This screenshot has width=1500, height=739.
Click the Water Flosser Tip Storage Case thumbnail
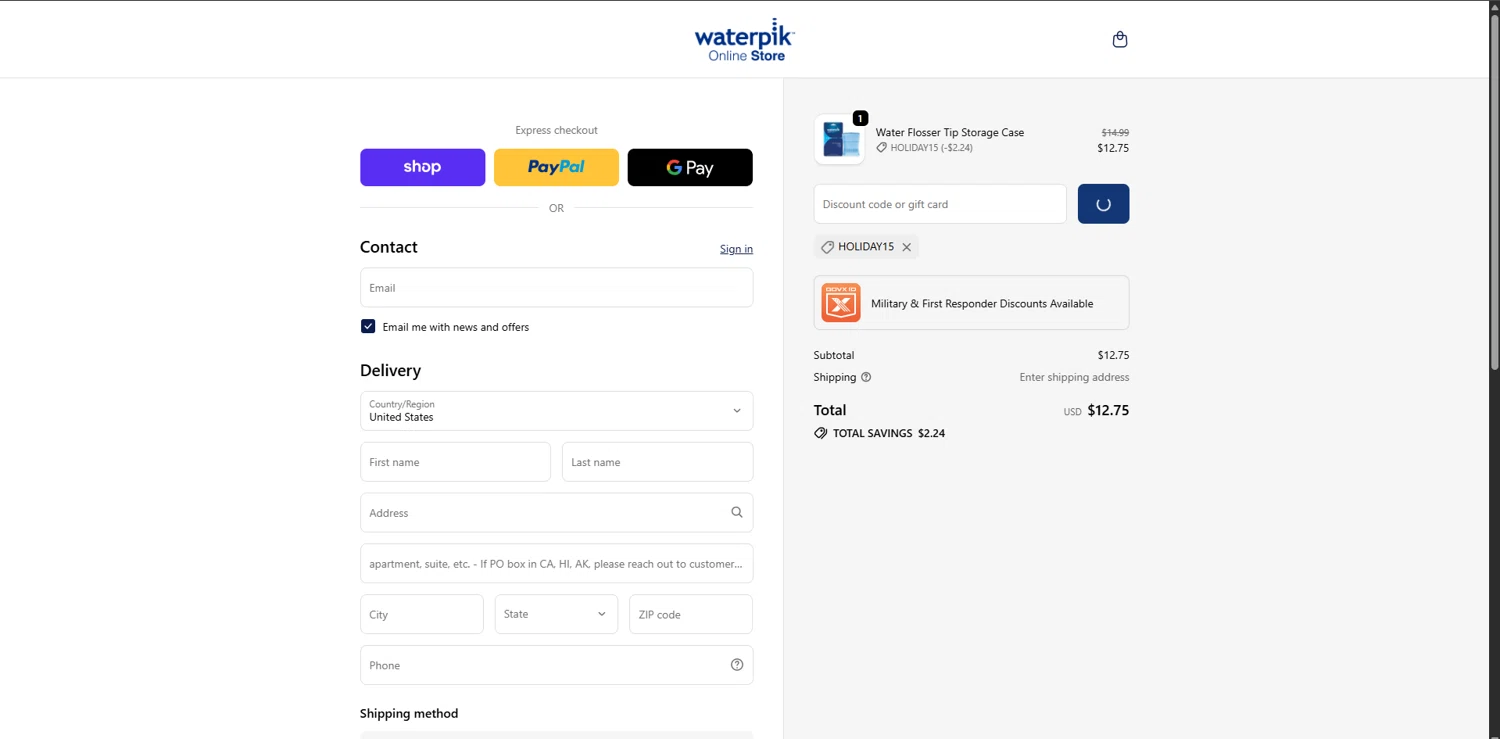click(x=839, y=139)
